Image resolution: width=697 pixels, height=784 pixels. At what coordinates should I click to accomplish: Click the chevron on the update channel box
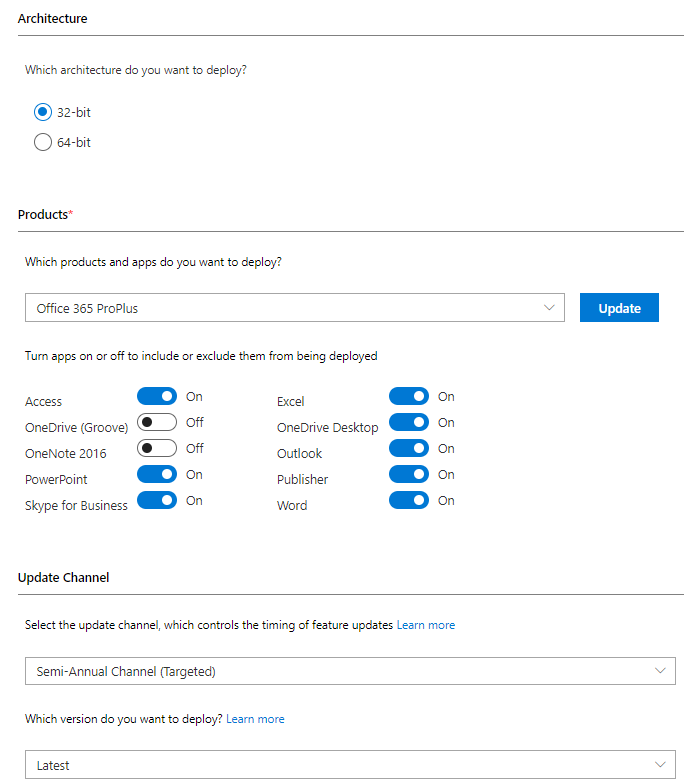660,671
